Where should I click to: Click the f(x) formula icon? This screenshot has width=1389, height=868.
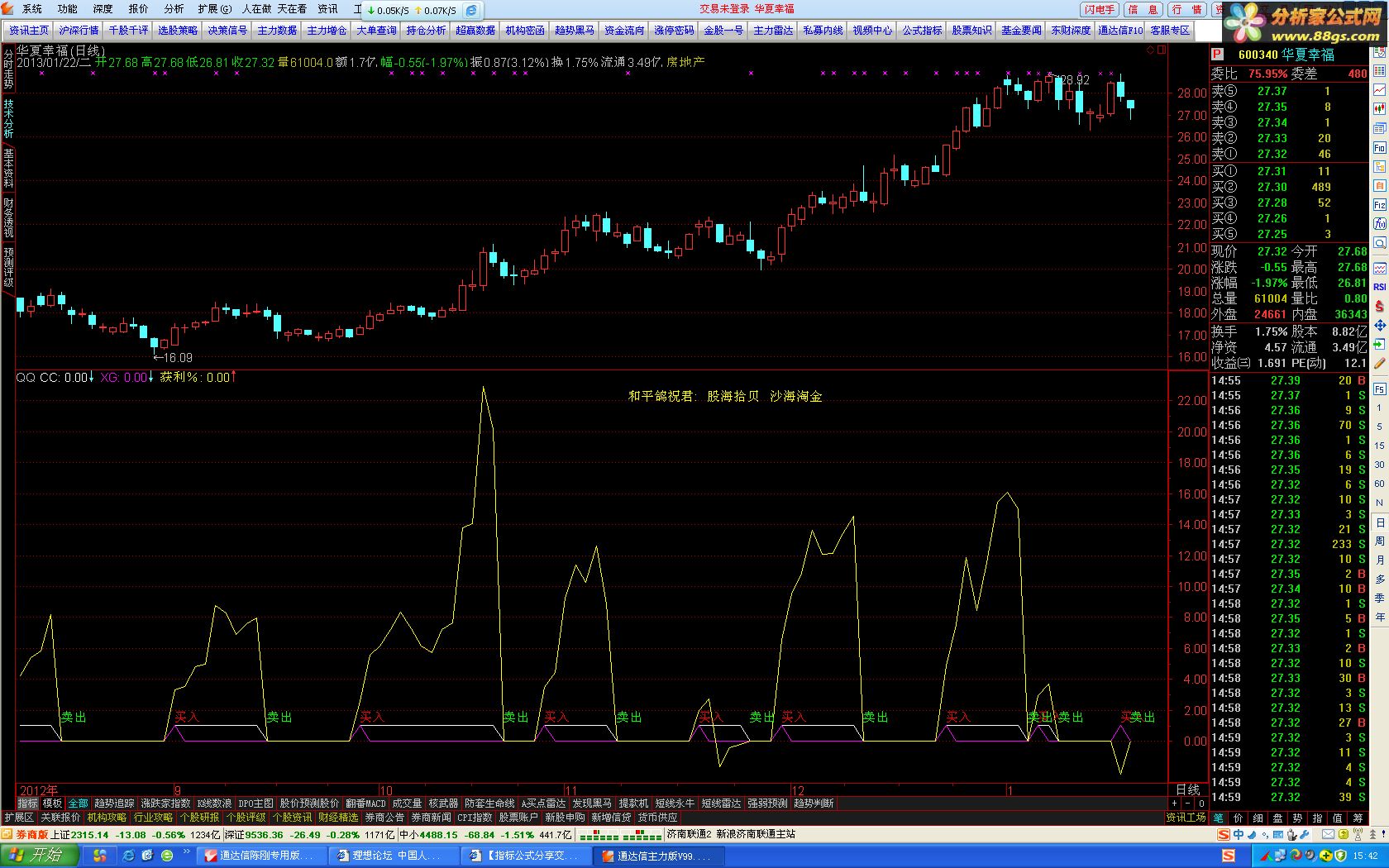point(1379,224)
